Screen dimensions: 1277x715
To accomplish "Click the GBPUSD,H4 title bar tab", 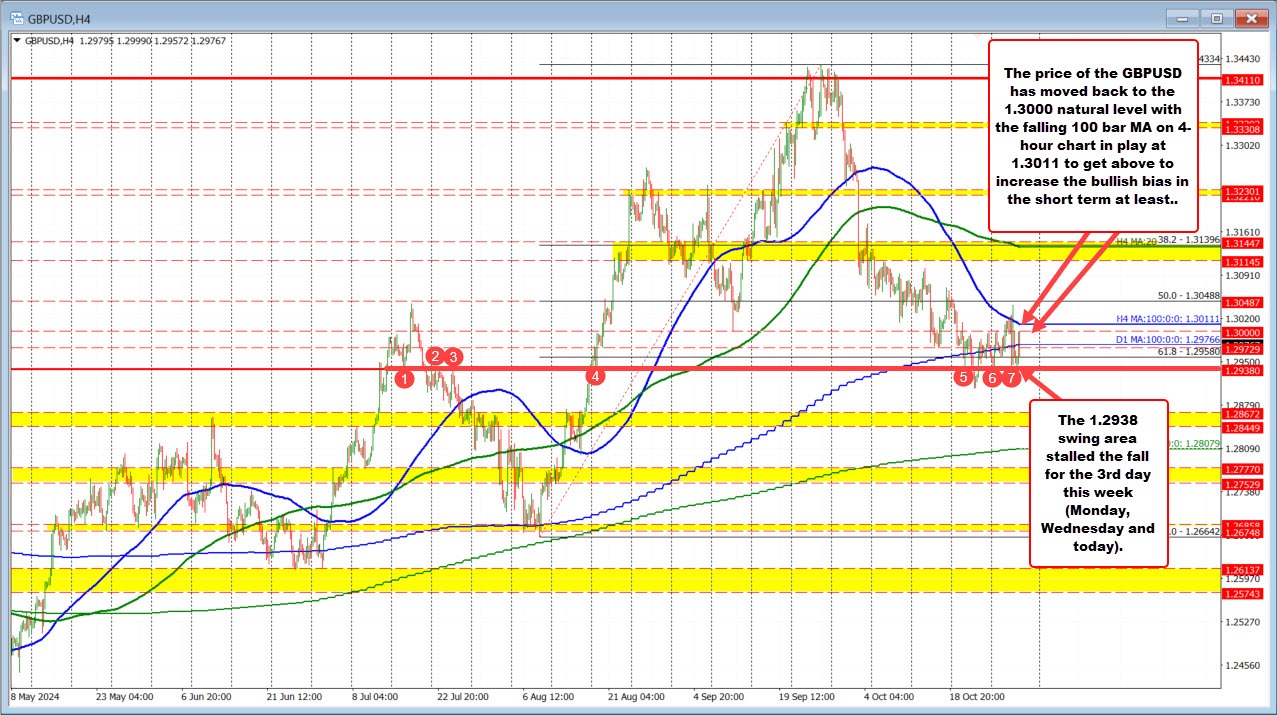I will click(60, 17).
